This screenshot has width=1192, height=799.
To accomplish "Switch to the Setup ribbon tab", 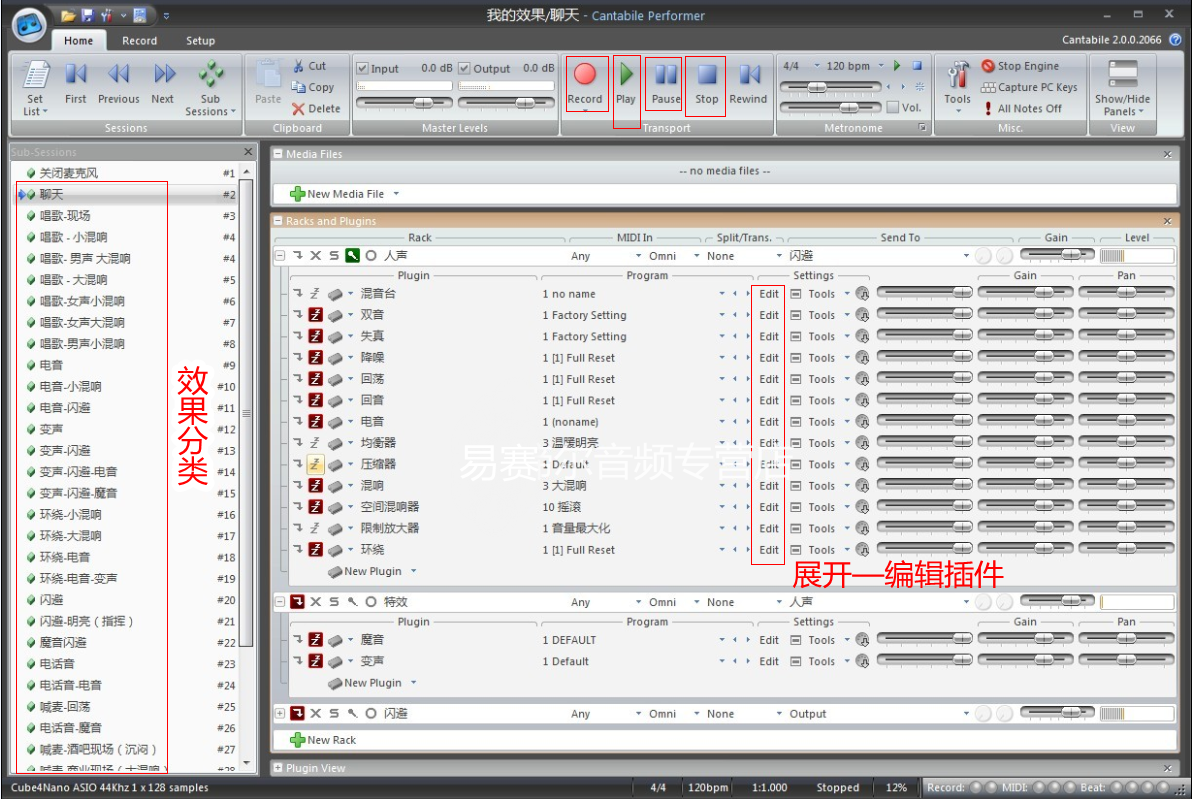I will pyautogui.click(x=200, y=40).
